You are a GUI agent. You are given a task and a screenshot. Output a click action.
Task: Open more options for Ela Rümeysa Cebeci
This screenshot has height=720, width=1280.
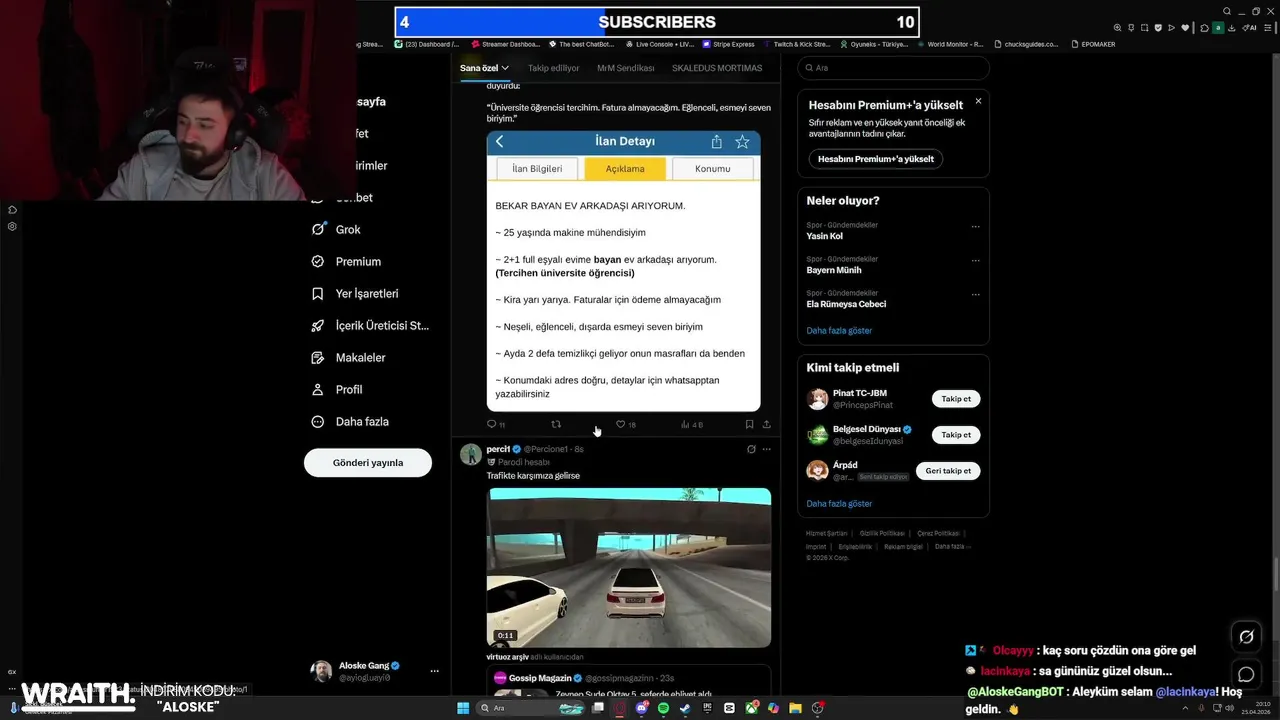pyautogui.click(x=975, y=295)
